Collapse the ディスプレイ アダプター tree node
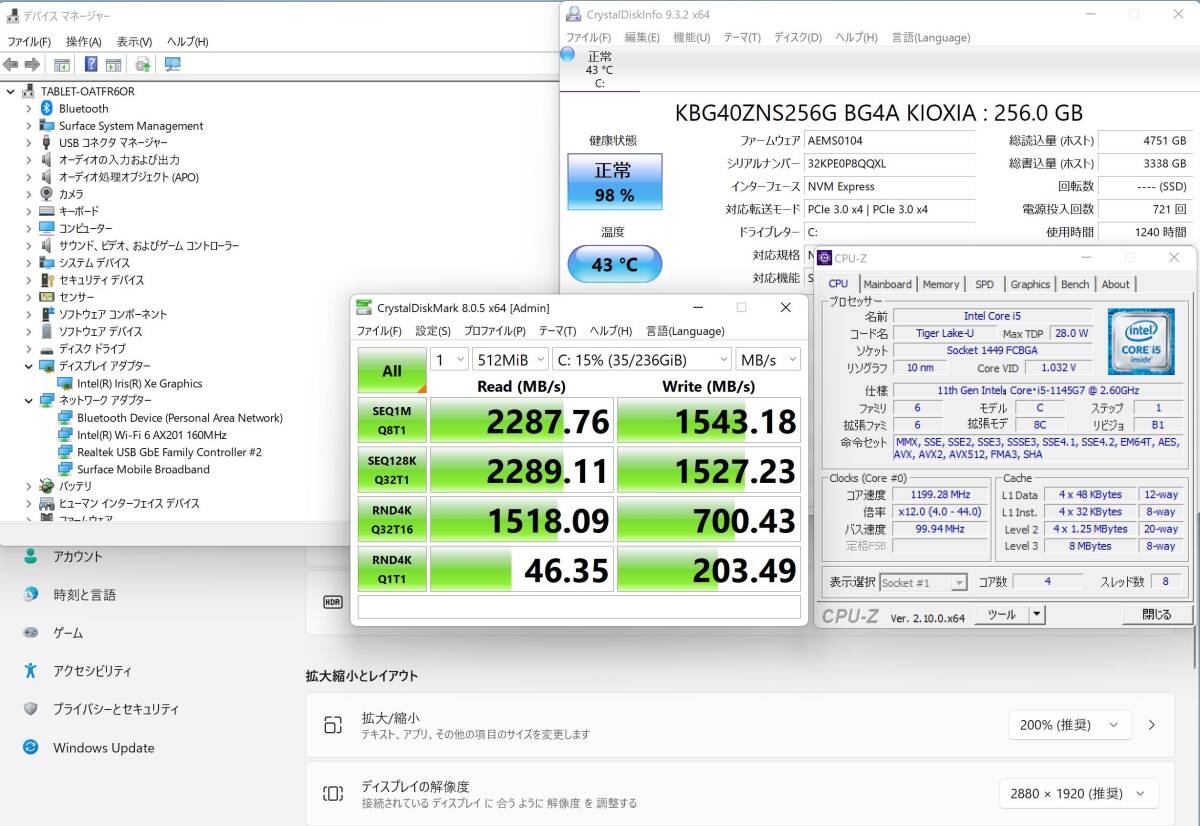This screenshot has height=826, width=1200. click(29, 366)
